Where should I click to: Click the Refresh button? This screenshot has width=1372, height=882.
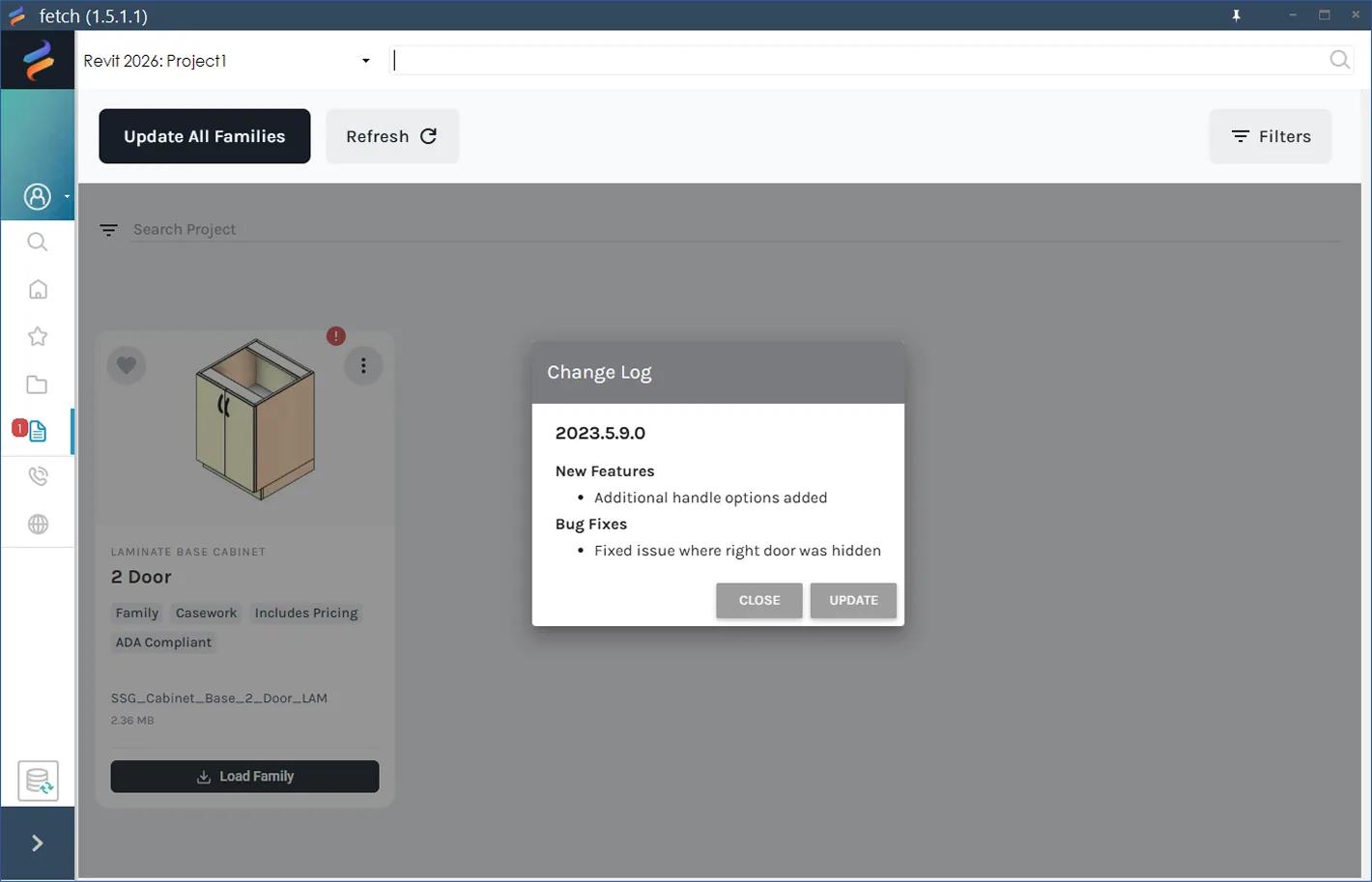[x=392, y=136]
